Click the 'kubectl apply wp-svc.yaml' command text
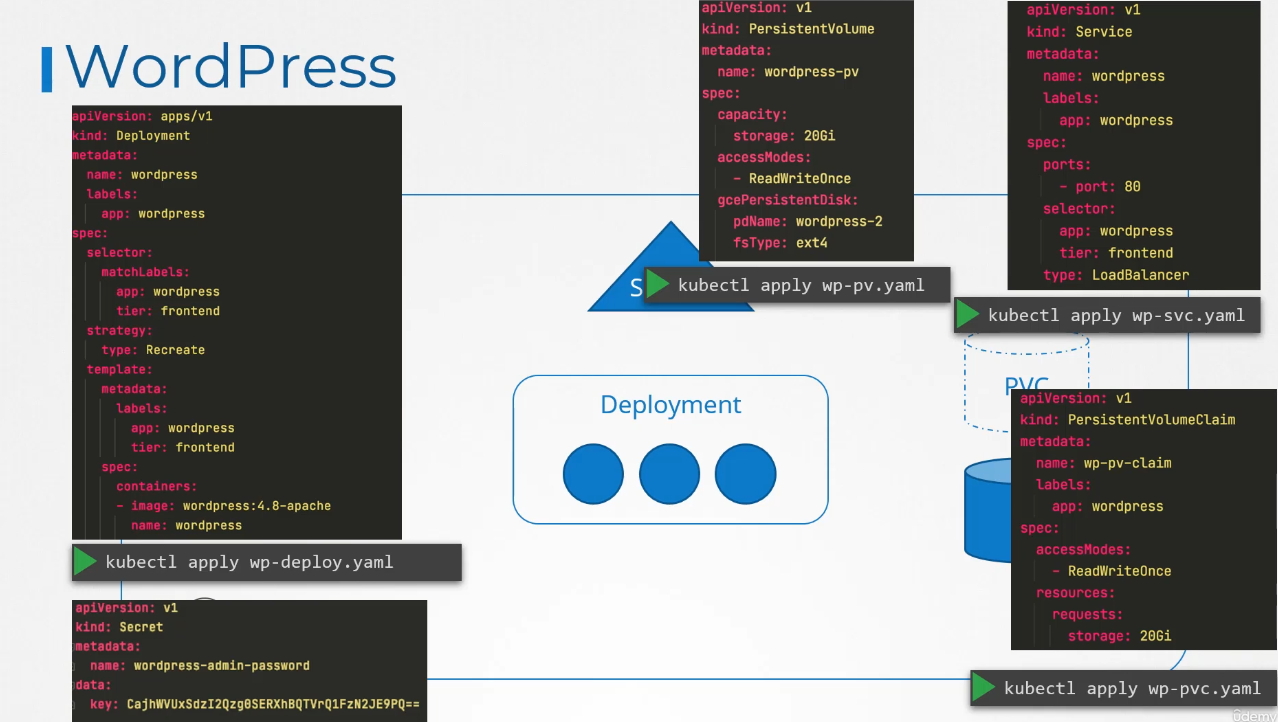The width and height of the screenshot is (1278, 722). (x=1116, y=315)
